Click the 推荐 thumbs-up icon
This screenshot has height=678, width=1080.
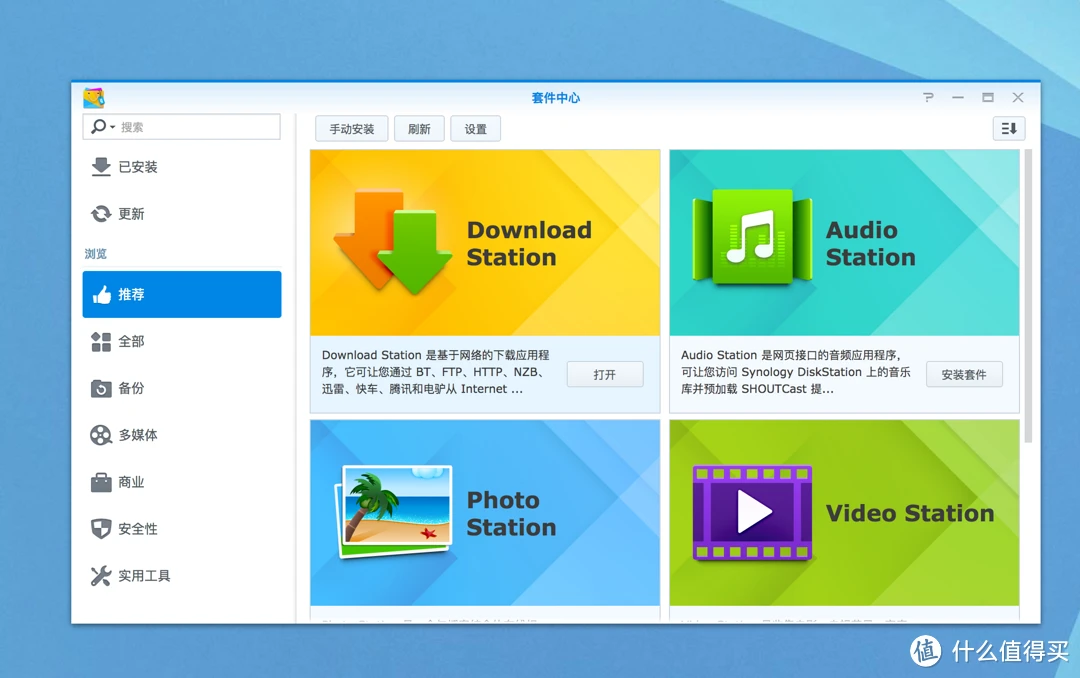point(102,295)
